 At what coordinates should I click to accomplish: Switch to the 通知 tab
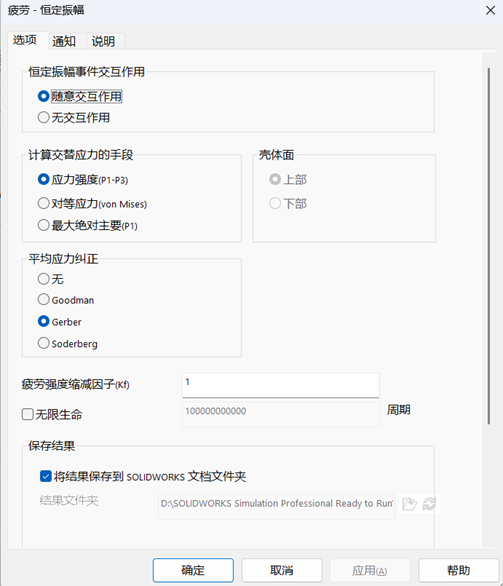pos(64,41)
